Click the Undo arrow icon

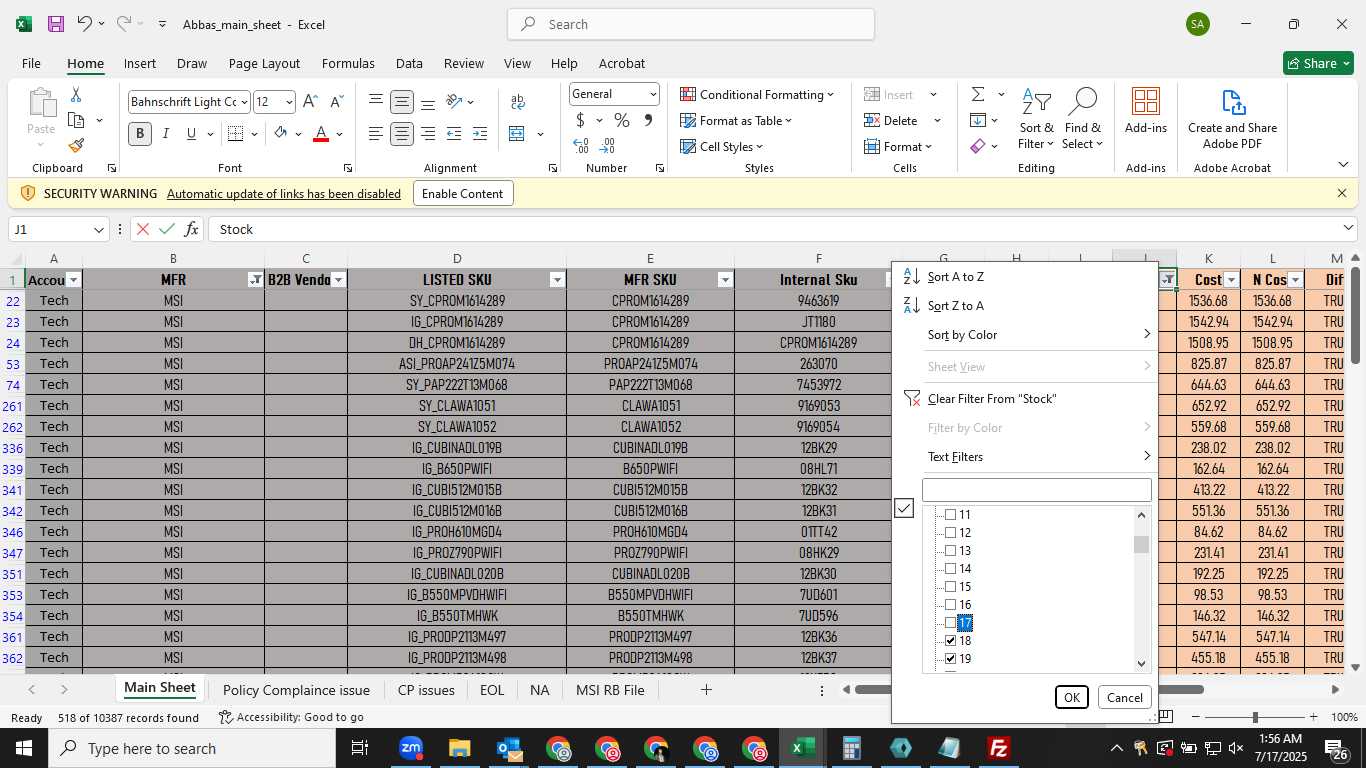(x=85, y=24)
